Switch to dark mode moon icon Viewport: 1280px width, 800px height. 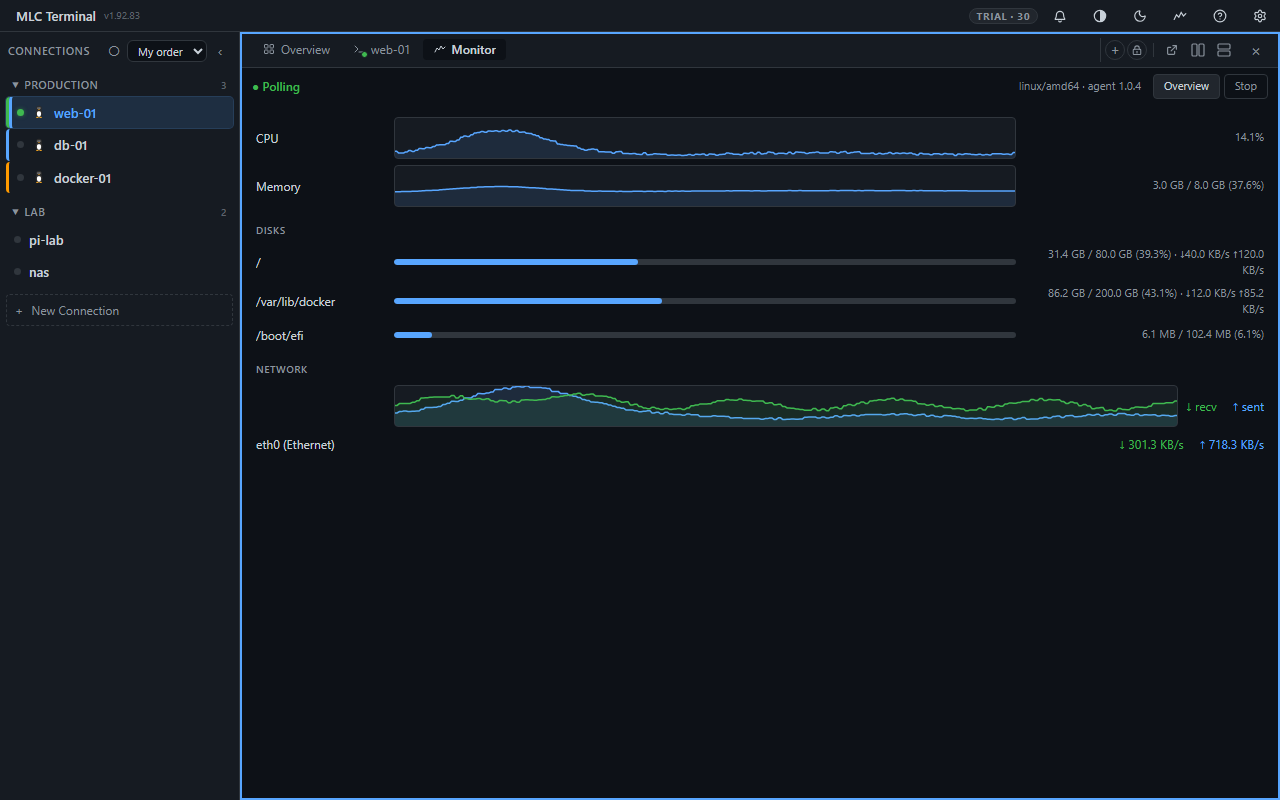pos(1140,16)
